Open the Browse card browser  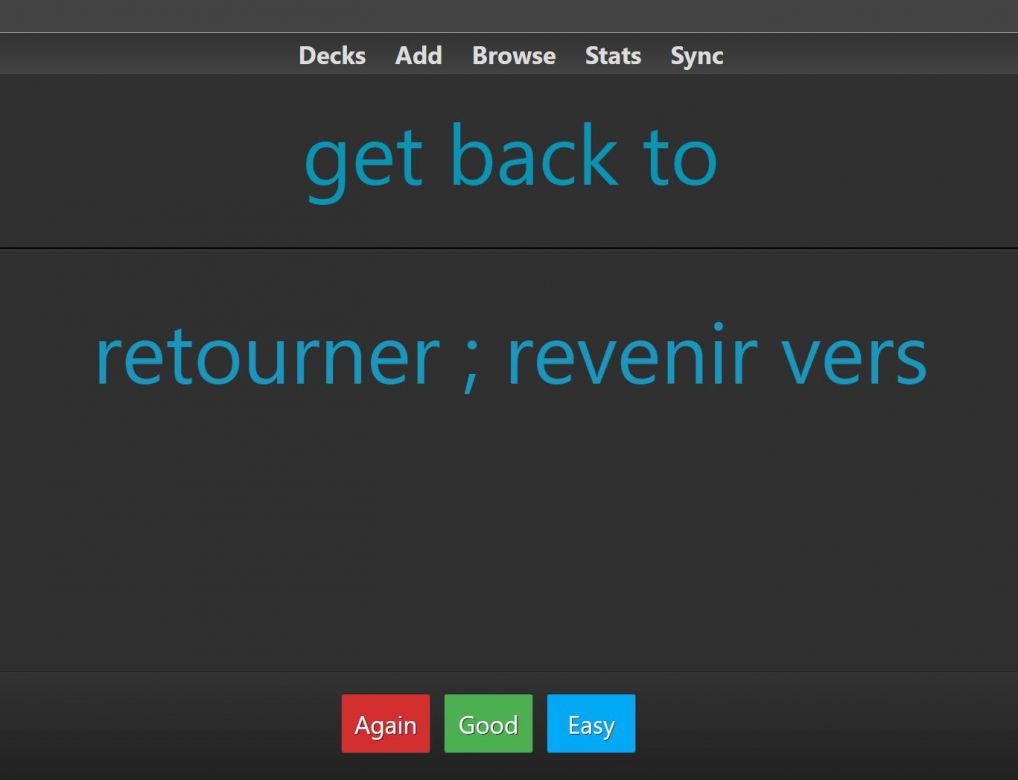coord(513,56)
